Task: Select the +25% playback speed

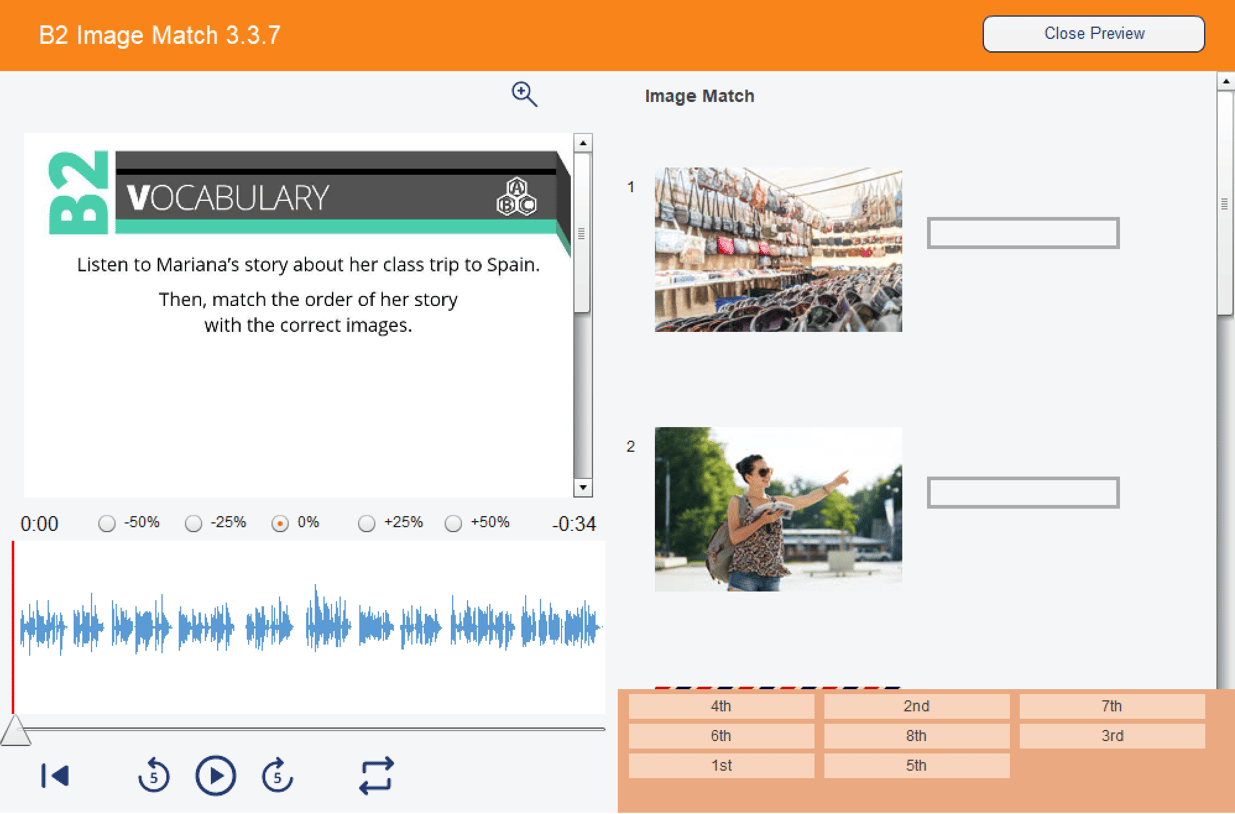Action: tap(366, 522)
